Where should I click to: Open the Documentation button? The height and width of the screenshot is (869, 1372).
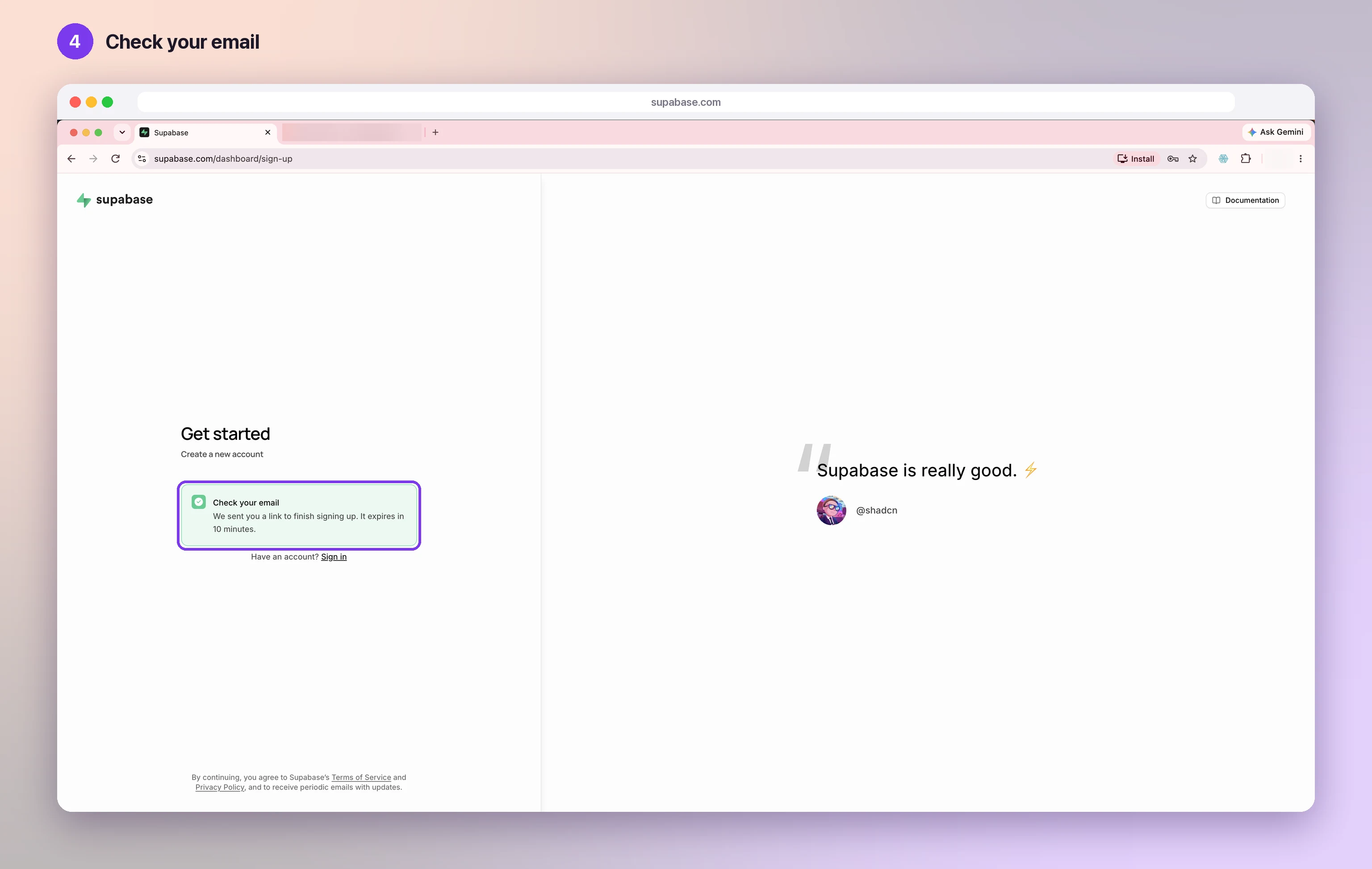click(x=1245, y=200)
